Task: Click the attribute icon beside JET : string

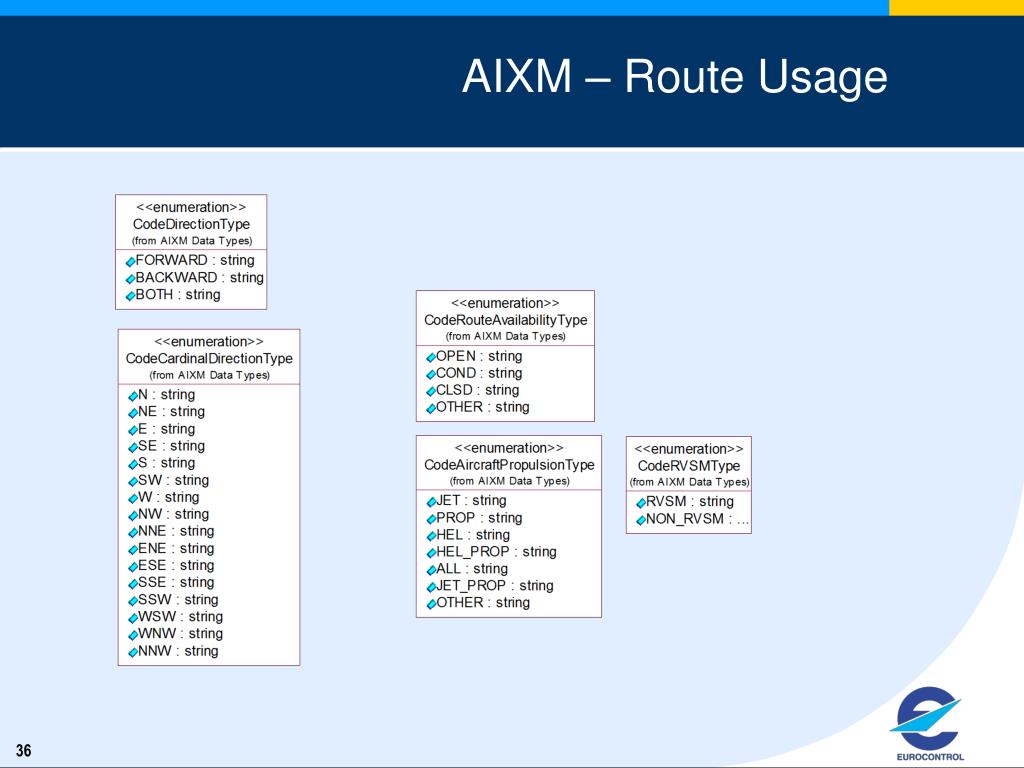Action: pyautogui.click(x=430, y=502)
